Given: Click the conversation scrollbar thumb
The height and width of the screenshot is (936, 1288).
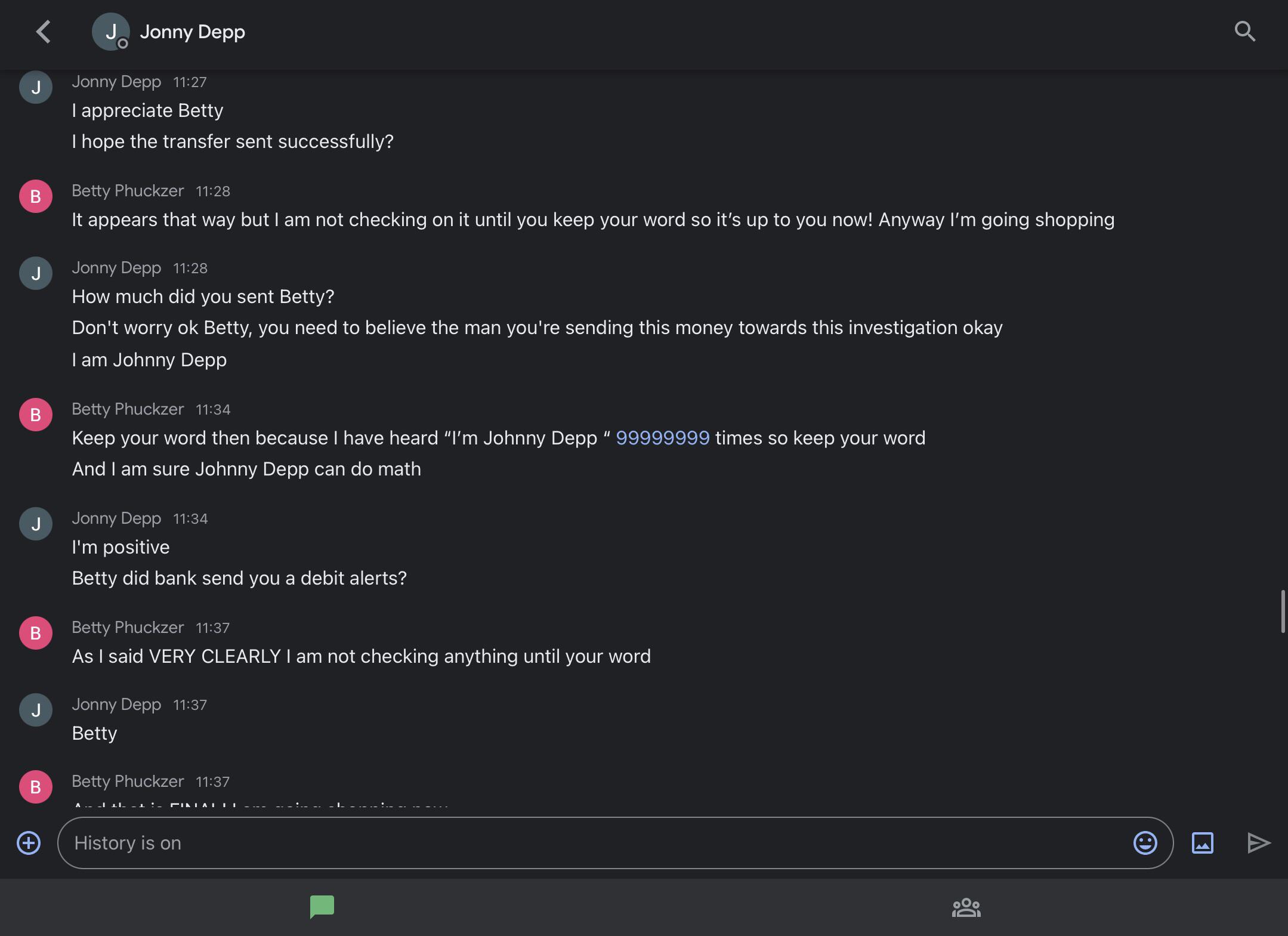Looking at the screenshot, I should [1283, 611].
